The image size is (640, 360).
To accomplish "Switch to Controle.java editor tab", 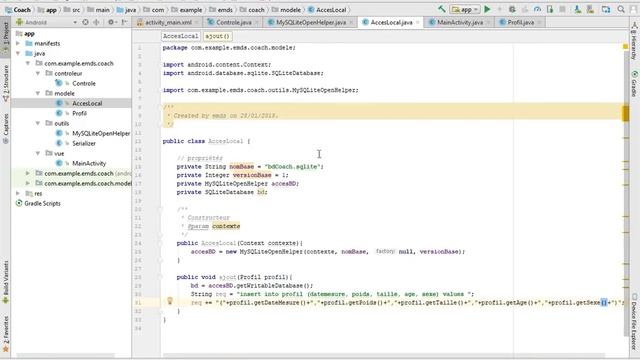I will (x=233, y=22).
